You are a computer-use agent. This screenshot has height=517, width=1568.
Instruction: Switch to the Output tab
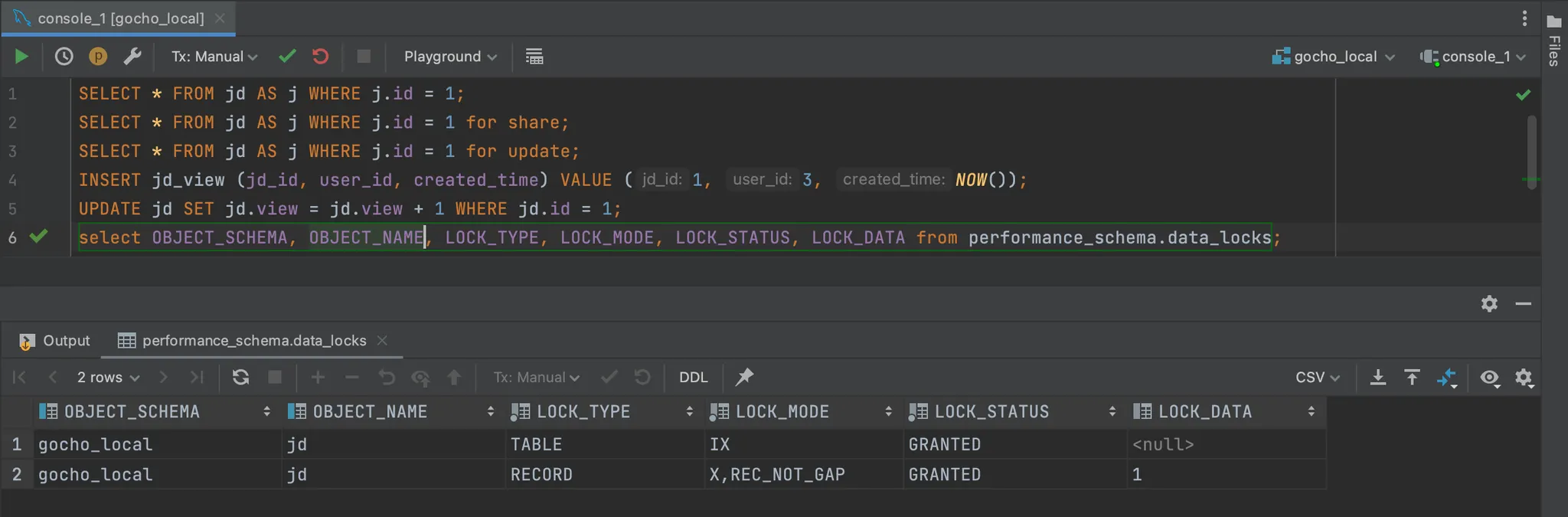[55, 341]
